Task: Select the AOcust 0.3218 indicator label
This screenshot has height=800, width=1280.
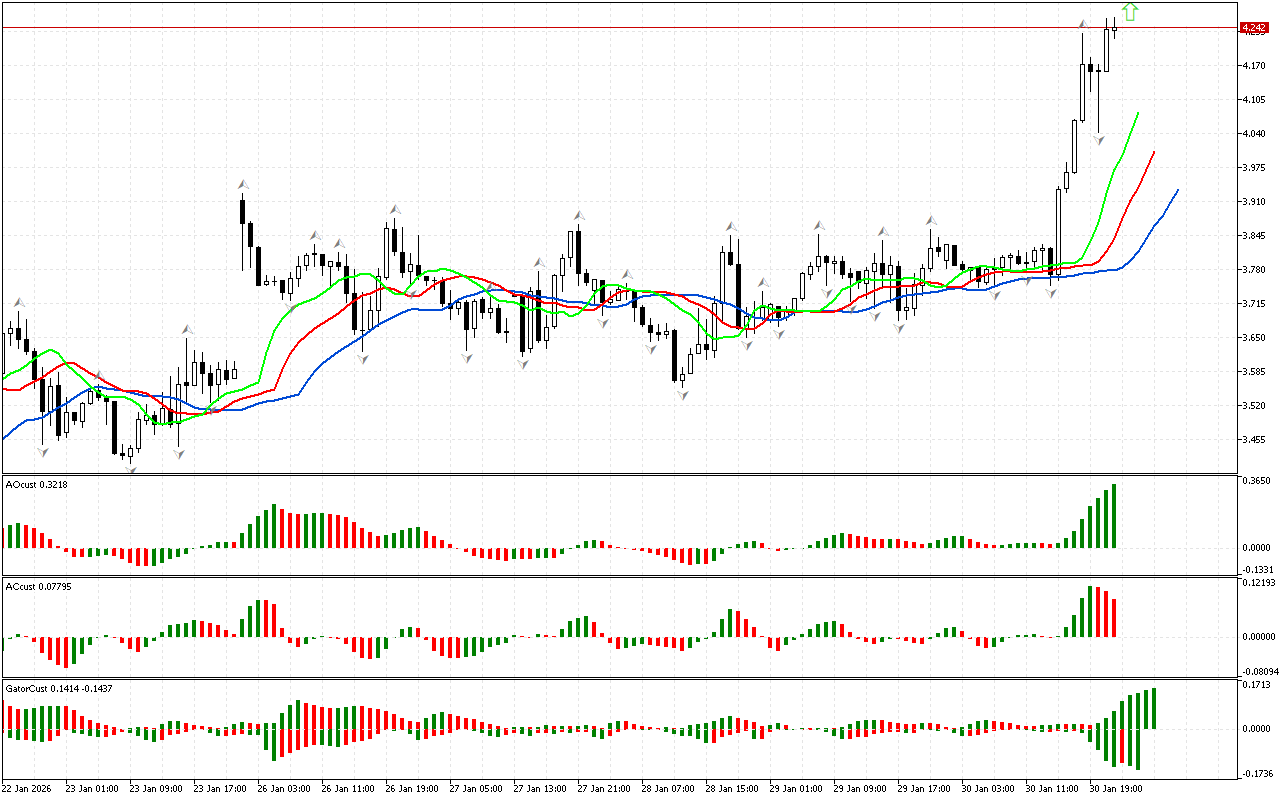Action: coord(33,484)
